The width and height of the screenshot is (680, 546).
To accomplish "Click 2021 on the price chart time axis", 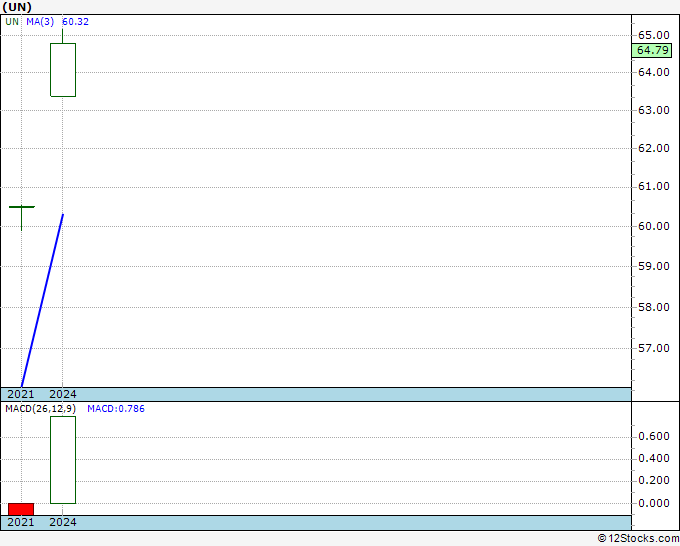I will (x=21, y=394).
